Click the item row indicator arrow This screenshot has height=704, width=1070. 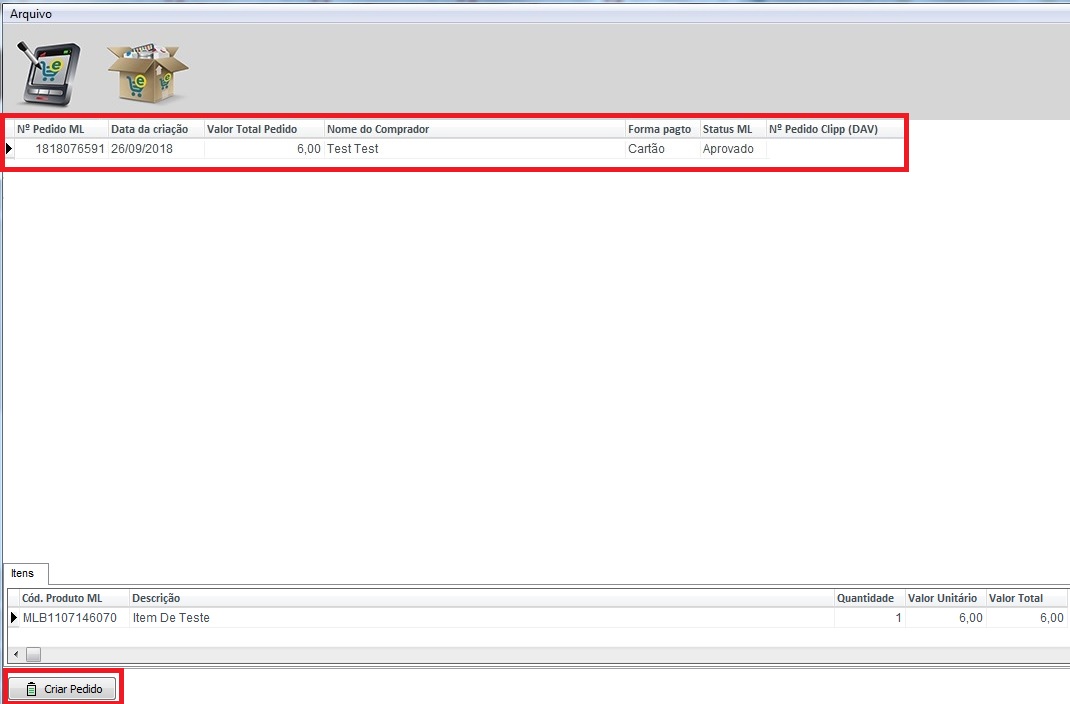[x=14, y=618]
